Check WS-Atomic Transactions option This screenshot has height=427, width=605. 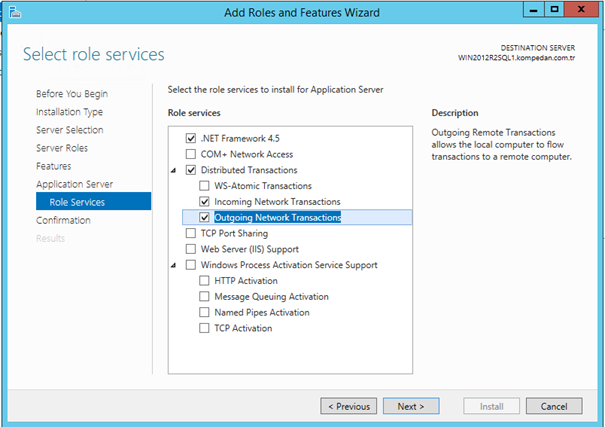(205, 186)
